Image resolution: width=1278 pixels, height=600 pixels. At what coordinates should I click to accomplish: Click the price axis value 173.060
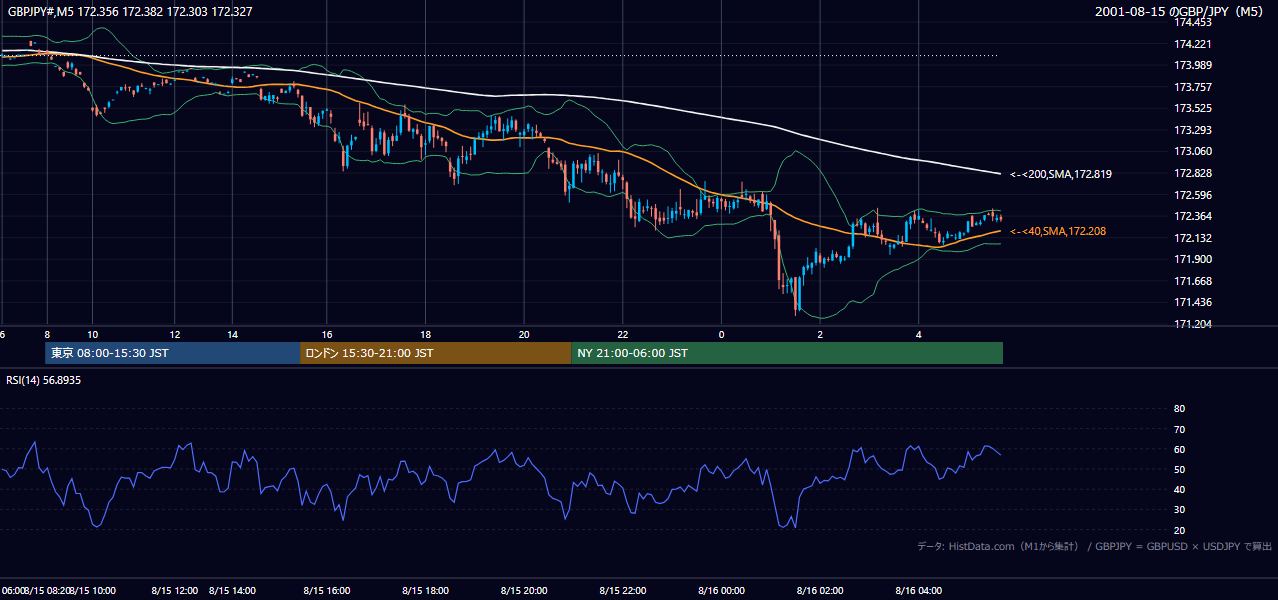click(1193, 151)
